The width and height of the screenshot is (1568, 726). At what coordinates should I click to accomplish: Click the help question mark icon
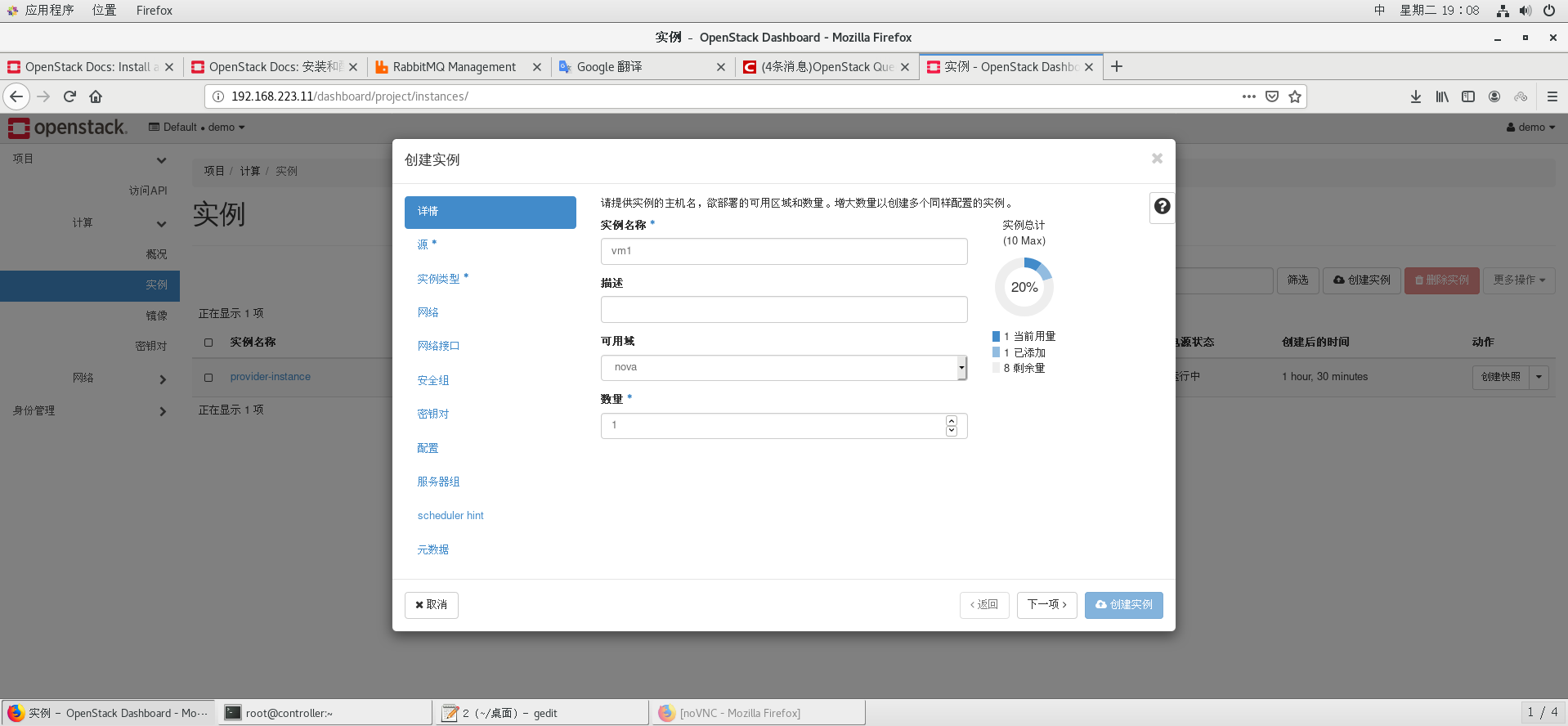tap(1162, 207)
